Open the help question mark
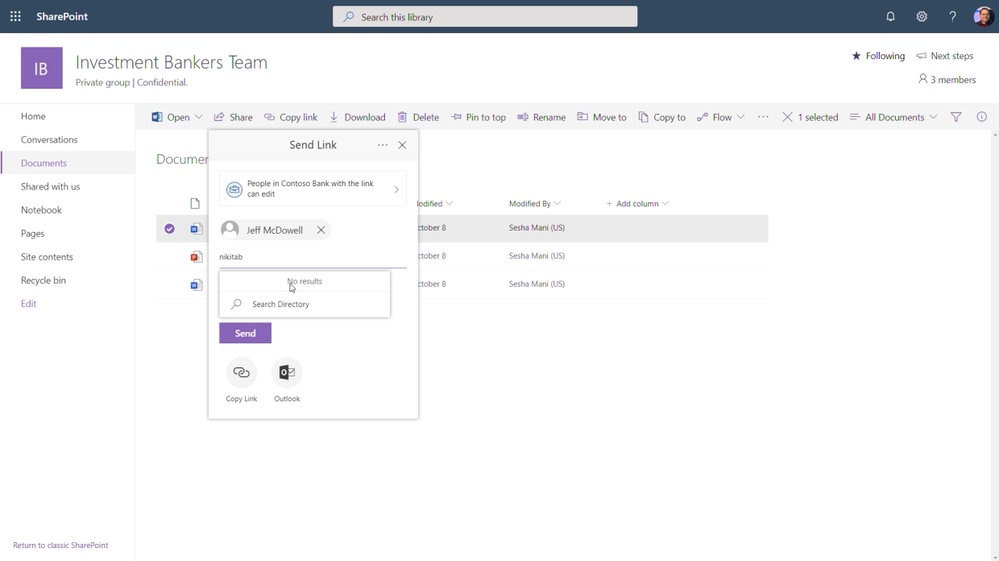999x561 pixels. point(952,17)
